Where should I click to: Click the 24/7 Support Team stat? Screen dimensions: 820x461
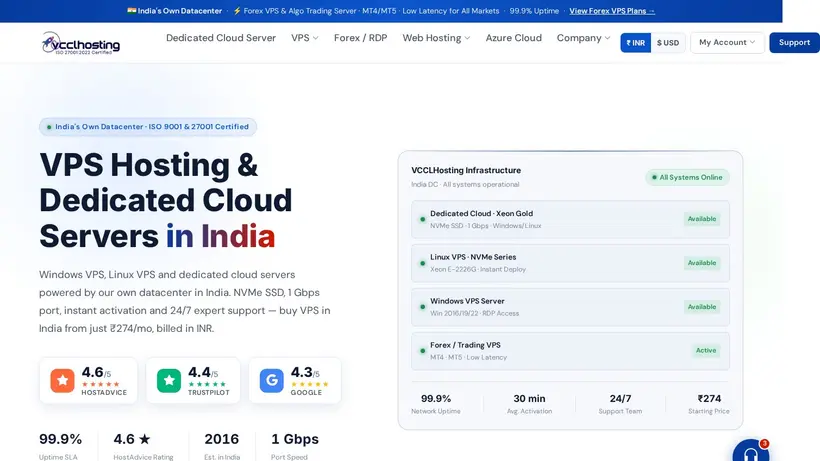pyautogui.click(x=620, y=404)
